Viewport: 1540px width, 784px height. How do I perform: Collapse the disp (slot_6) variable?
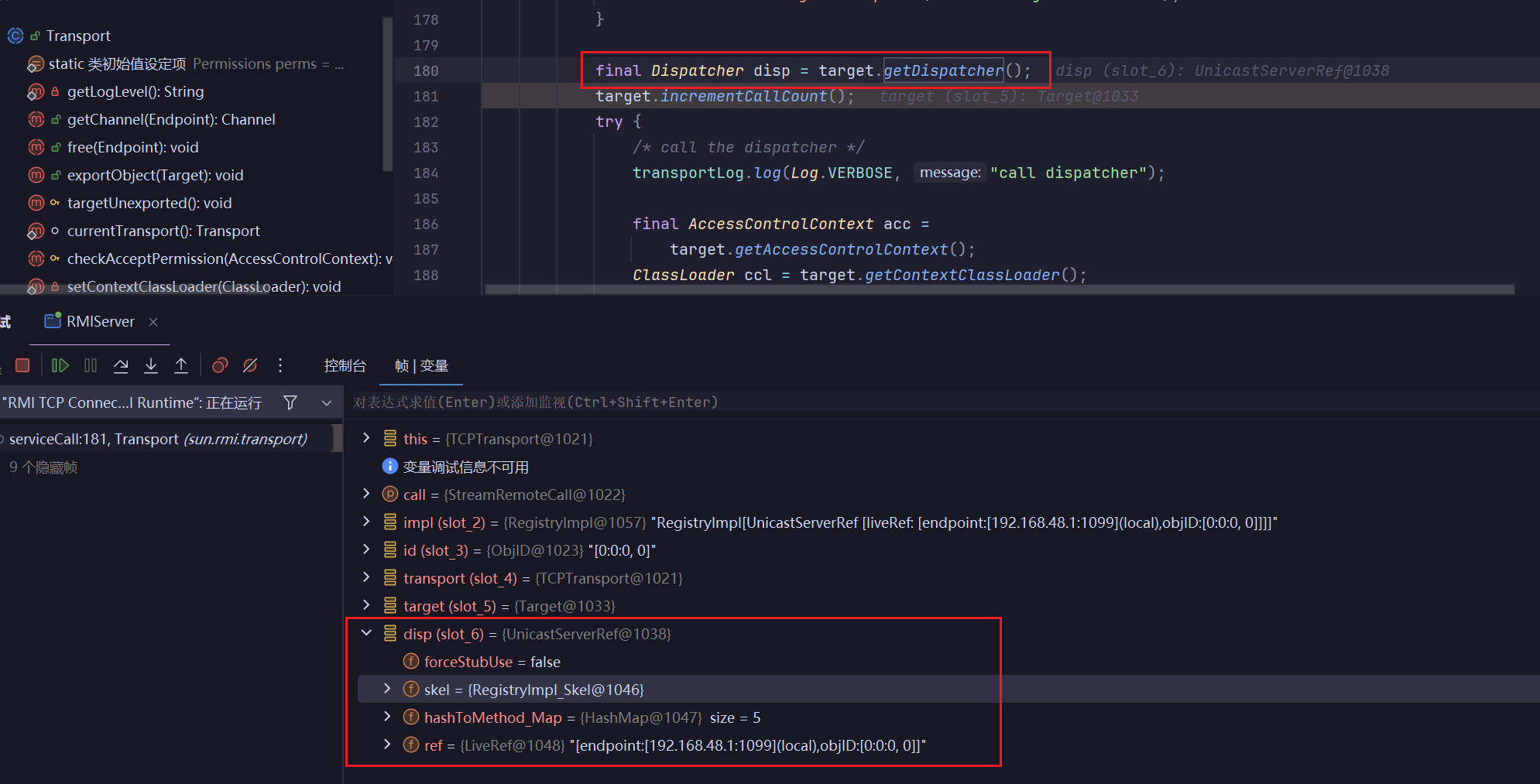point(366,633)
